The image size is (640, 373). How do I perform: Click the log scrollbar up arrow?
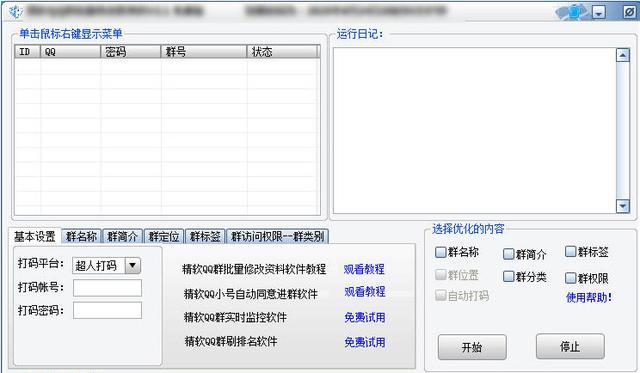(622, 55)
